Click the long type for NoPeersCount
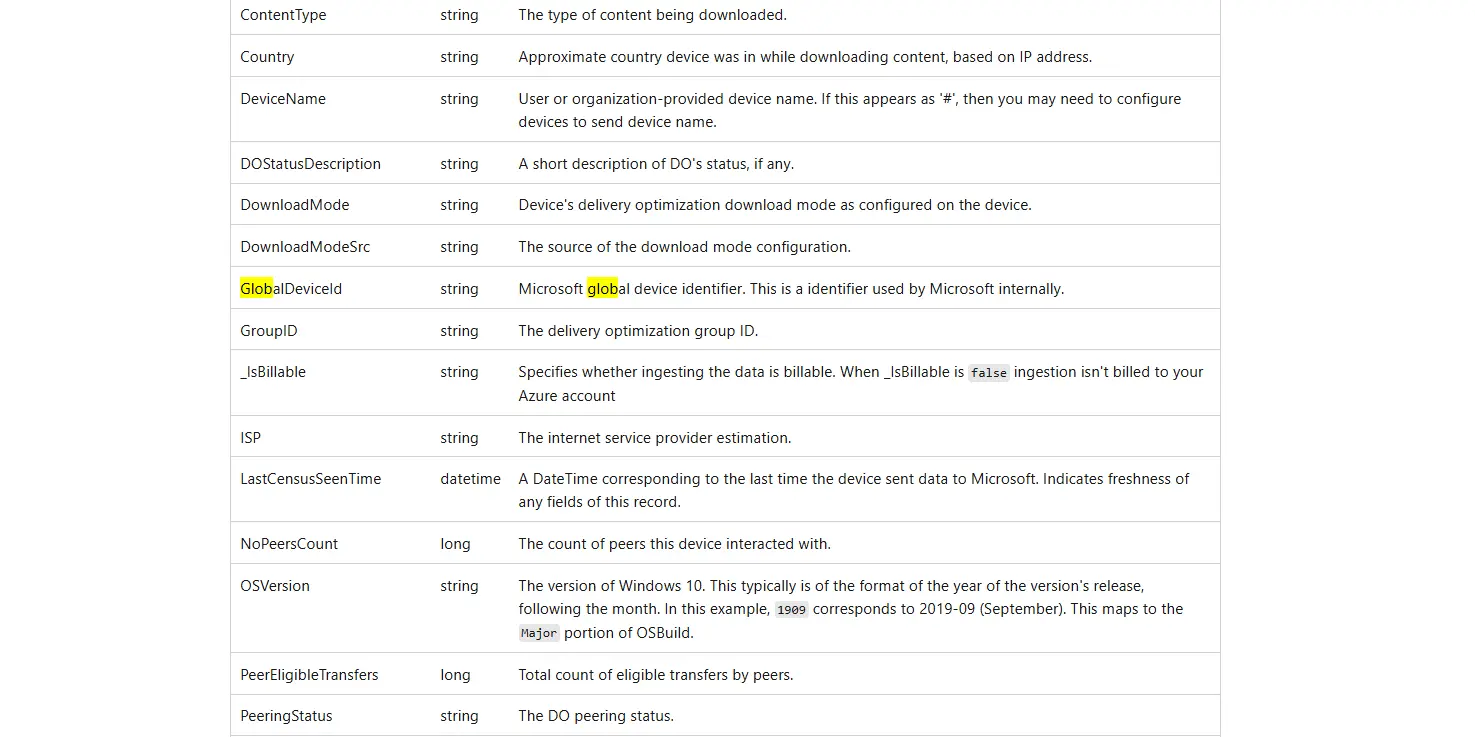The height and width of the screenshot is (737, 1475). pyautogui.click(x=455, y=544)
